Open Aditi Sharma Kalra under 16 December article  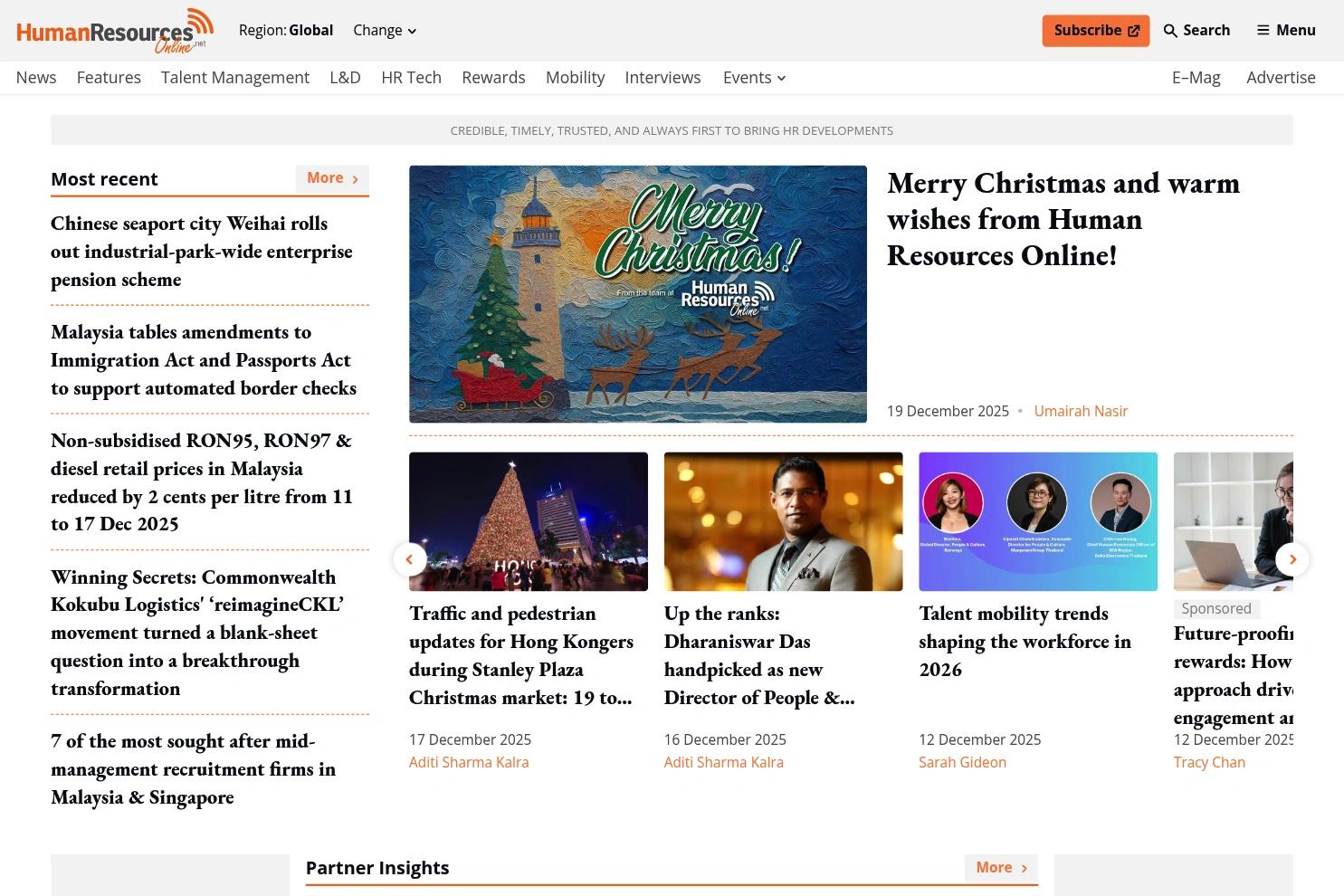tap(724, 762)
